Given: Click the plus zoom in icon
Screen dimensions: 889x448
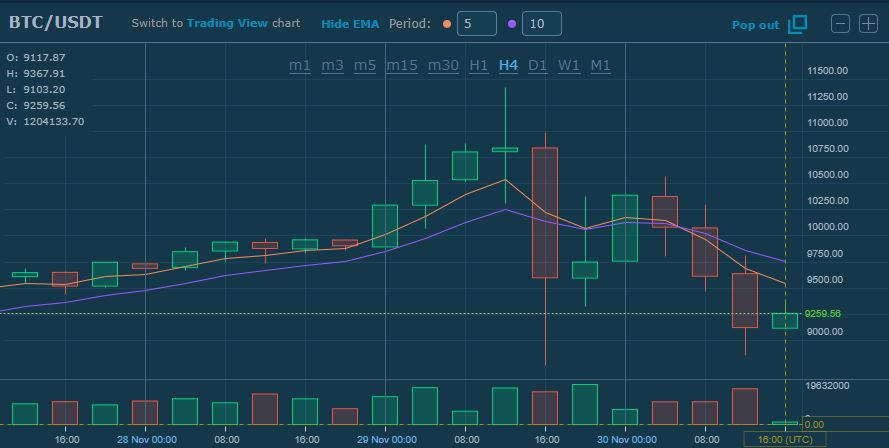Looking at the screenshot, I should [x=868, y=24].
